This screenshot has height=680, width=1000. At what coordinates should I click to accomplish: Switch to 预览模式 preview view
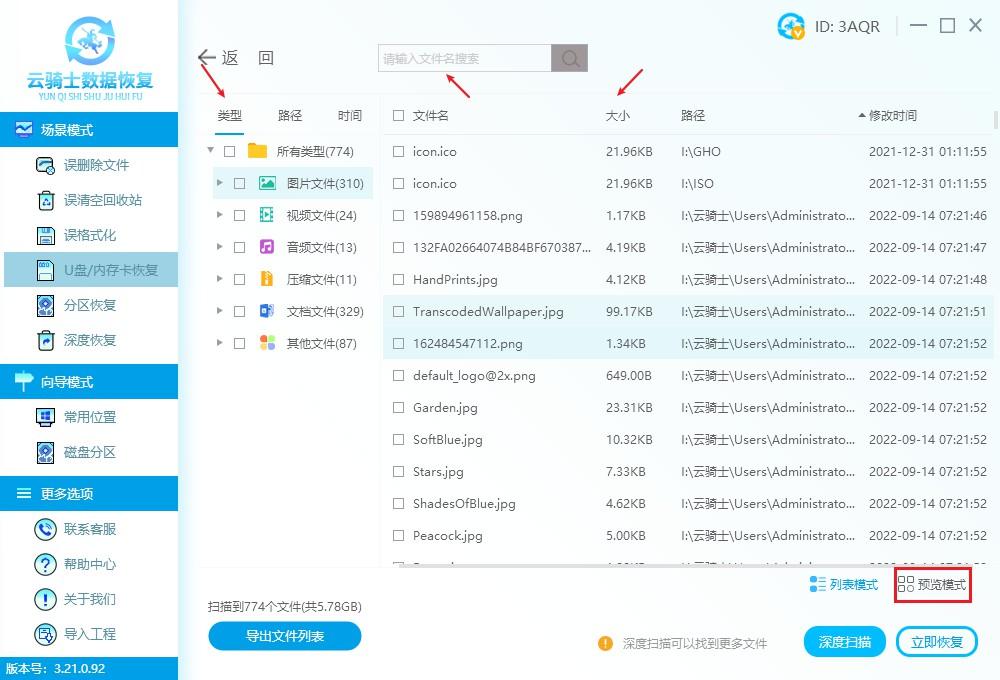point(932,584)
